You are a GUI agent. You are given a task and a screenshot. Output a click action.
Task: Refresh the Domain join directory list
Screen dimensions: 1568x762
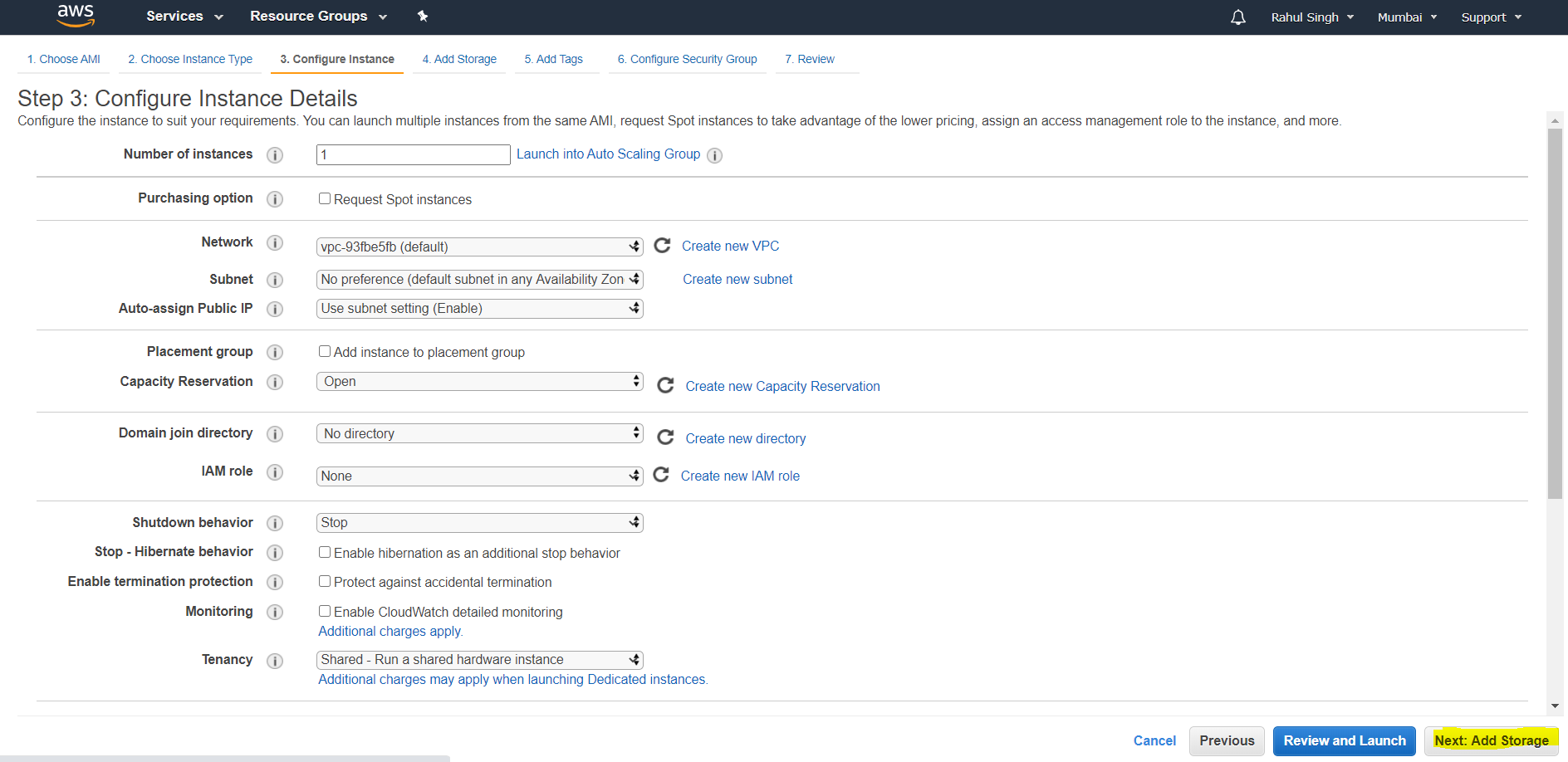pos(665,437)
